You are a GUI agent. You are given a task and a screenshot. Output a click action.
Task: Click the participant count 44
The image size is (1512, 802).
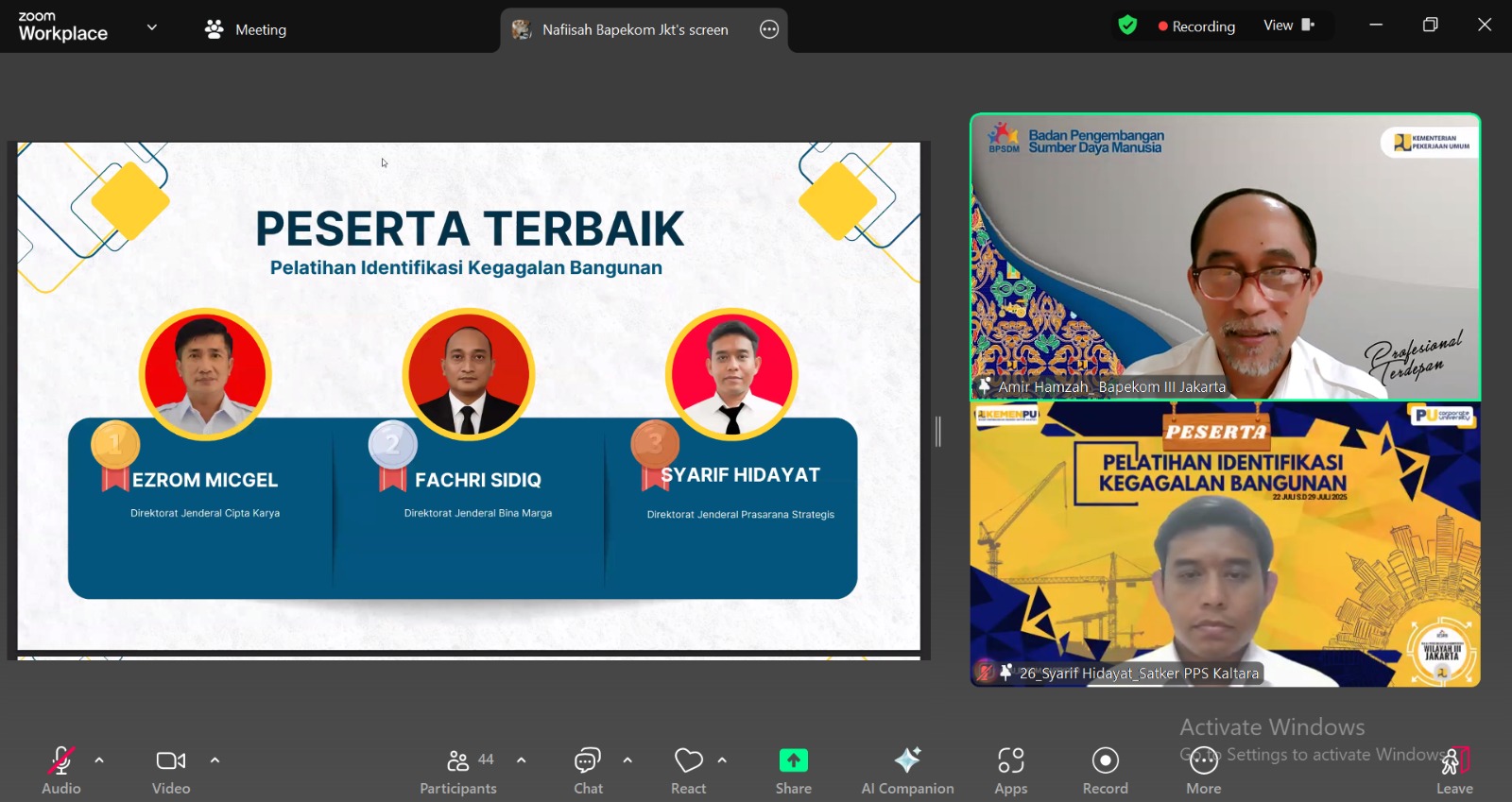coord(486,759)
